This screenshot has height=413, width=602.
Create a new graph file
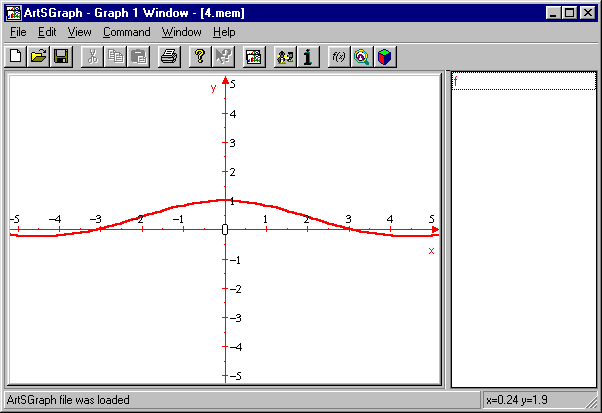[15, 57]
